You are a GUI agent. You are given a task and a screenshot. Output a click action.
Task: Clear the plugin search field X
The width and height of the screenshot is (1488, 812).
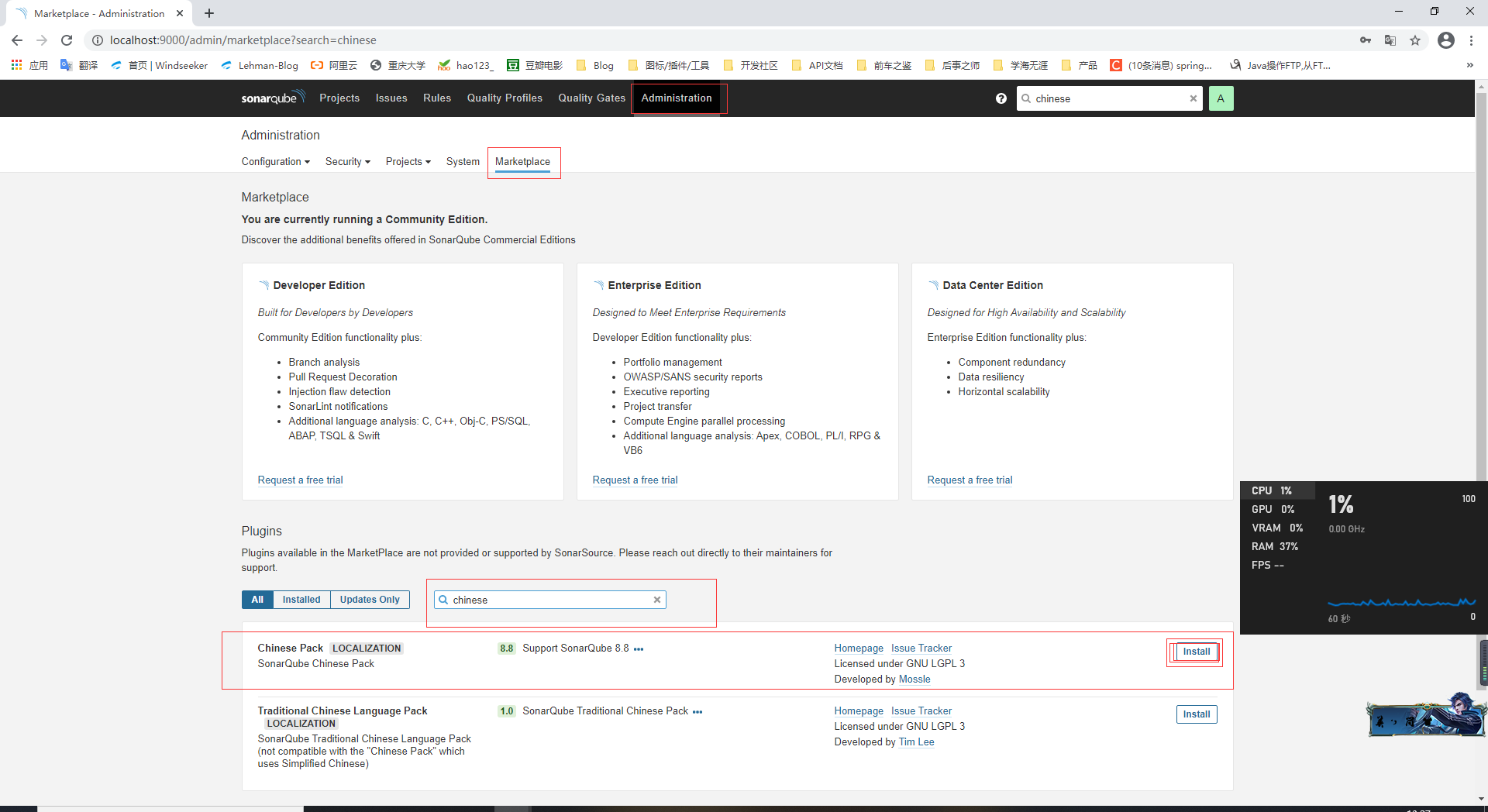[657, 600]
